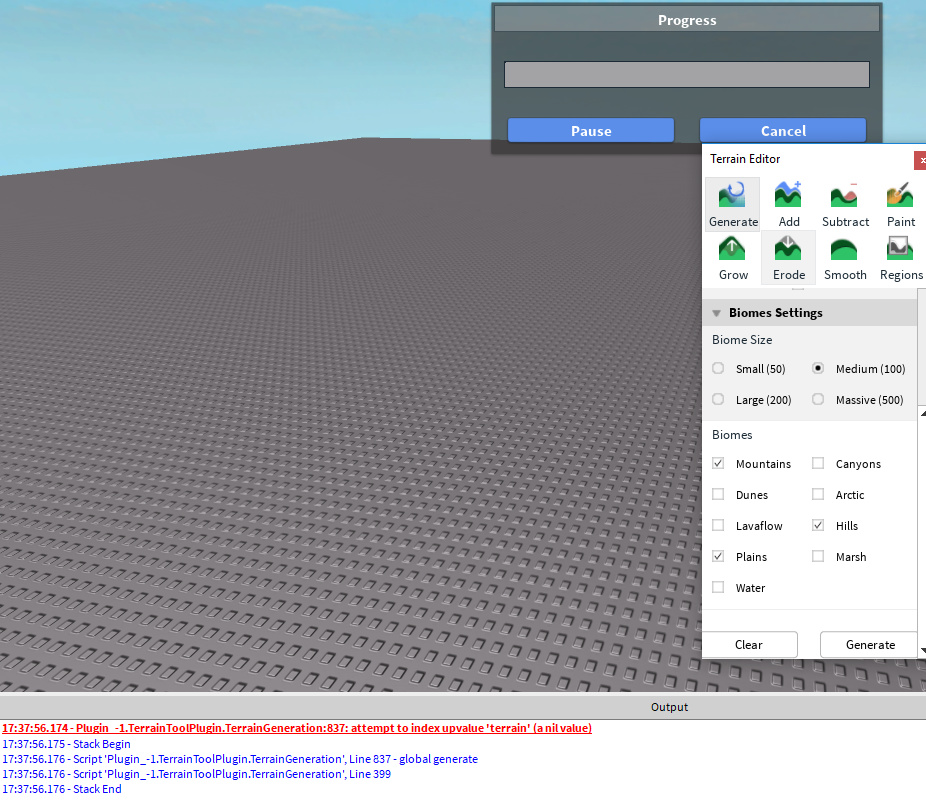Viewport: 926px width, 802px height.
Task: Disable the Mountains biome checkbox
Action: tap(718, 463)
